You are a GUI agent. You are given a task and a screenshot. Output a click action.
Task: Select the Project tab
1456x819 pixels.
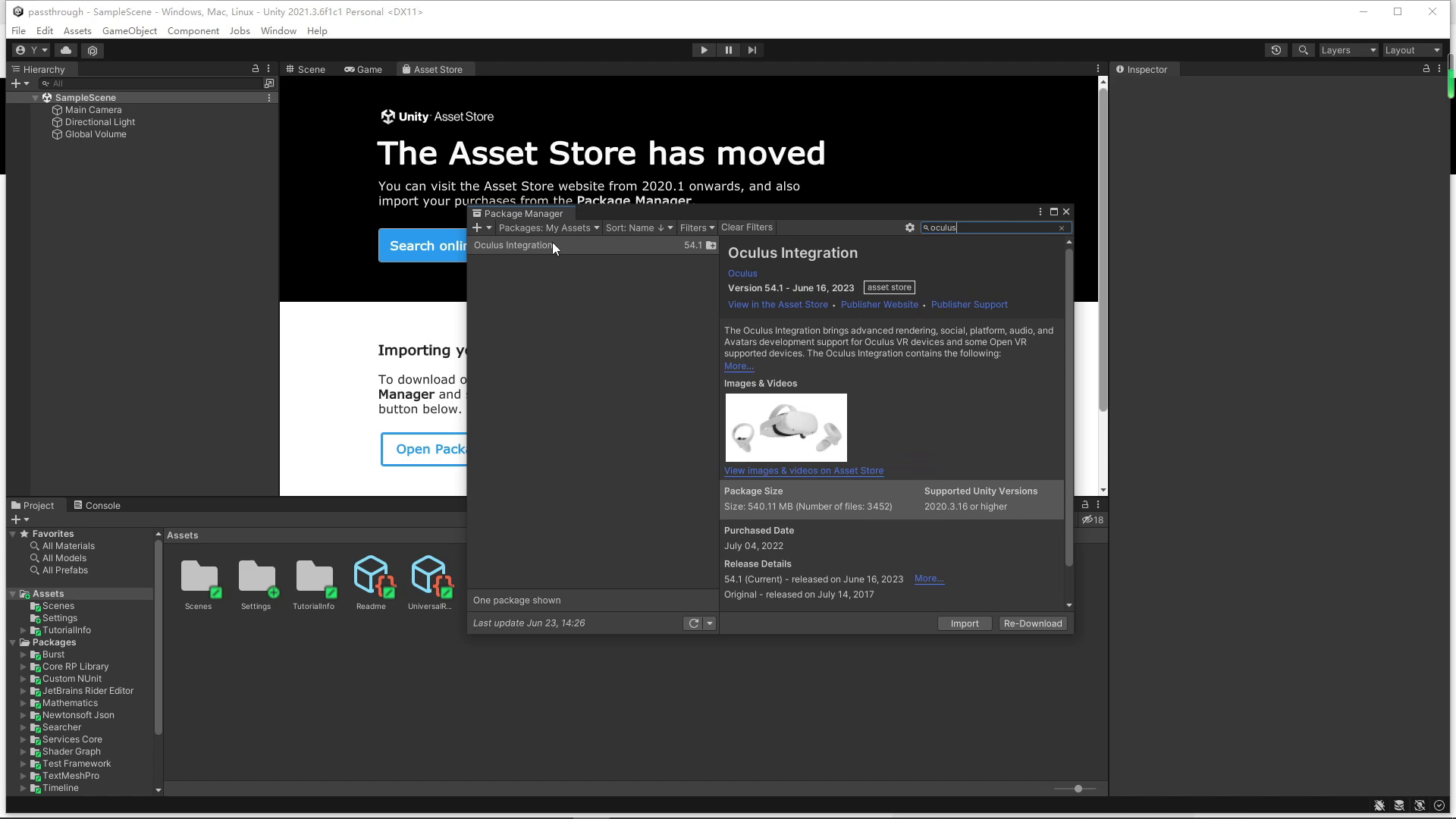point(33,506)
